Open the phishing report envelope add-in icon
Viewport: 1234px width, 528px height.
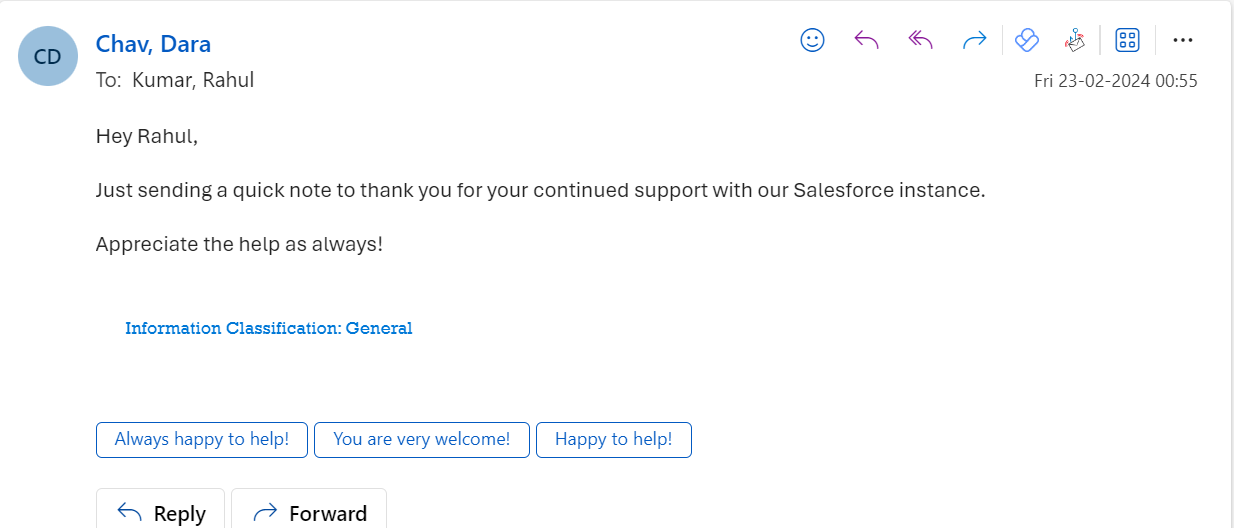1074,40
